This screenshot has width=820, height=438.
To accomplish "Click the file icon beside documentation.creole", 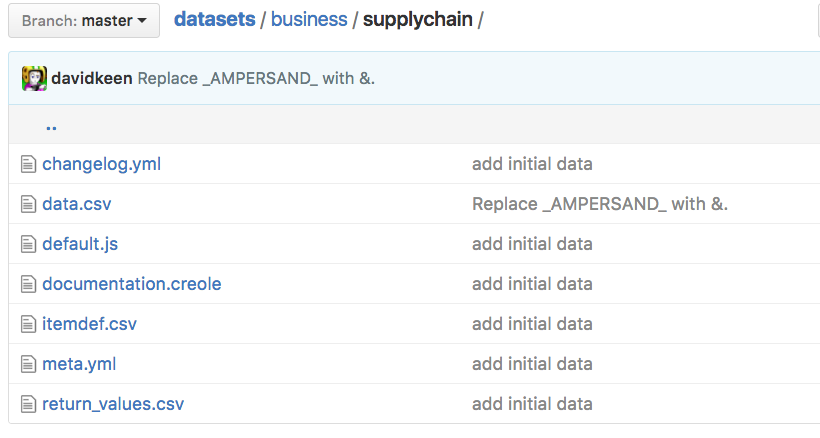I will coord(28,284).
